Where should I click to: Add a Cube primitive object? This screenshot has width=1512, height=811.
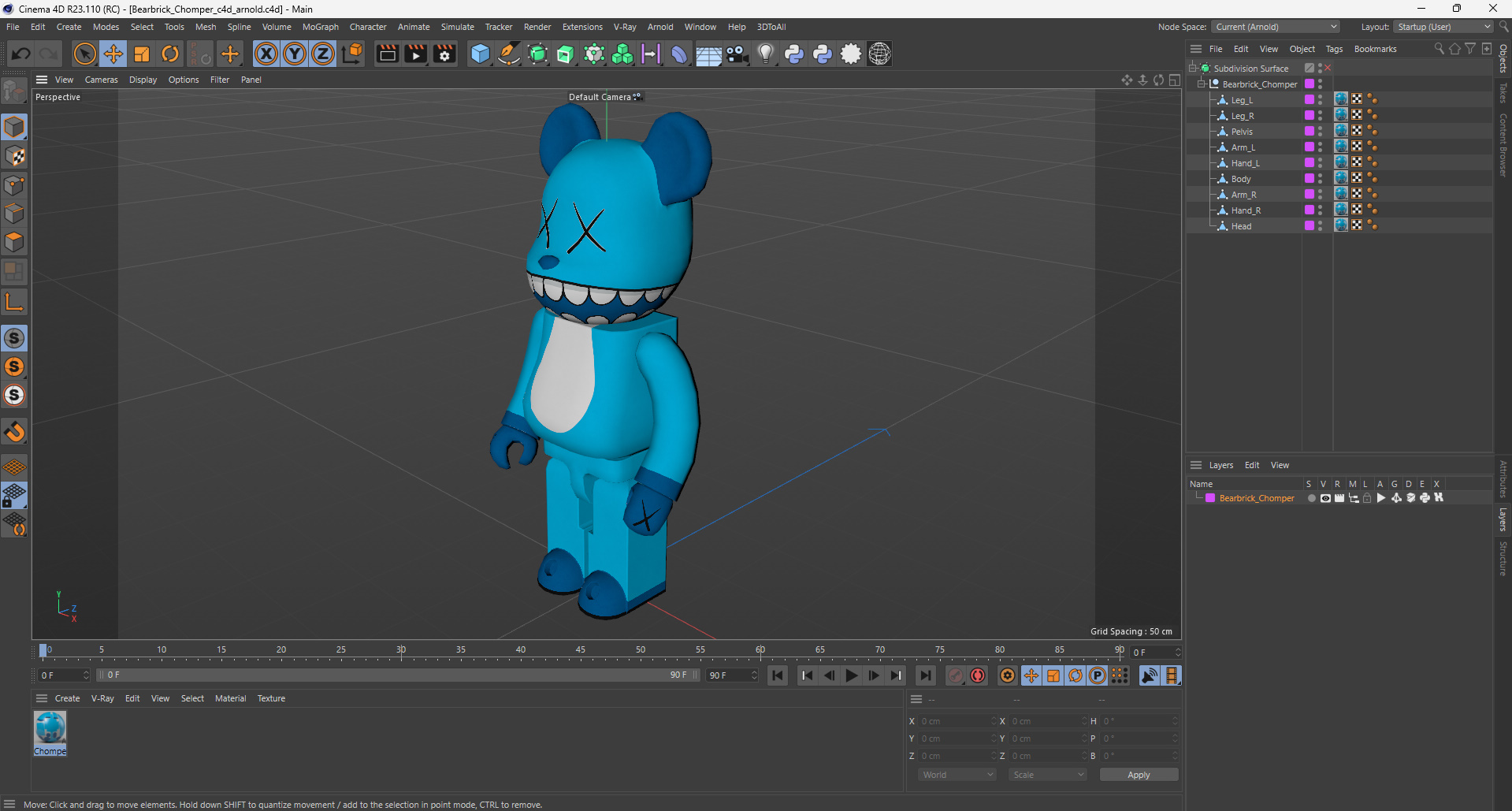tap(480, 54)
